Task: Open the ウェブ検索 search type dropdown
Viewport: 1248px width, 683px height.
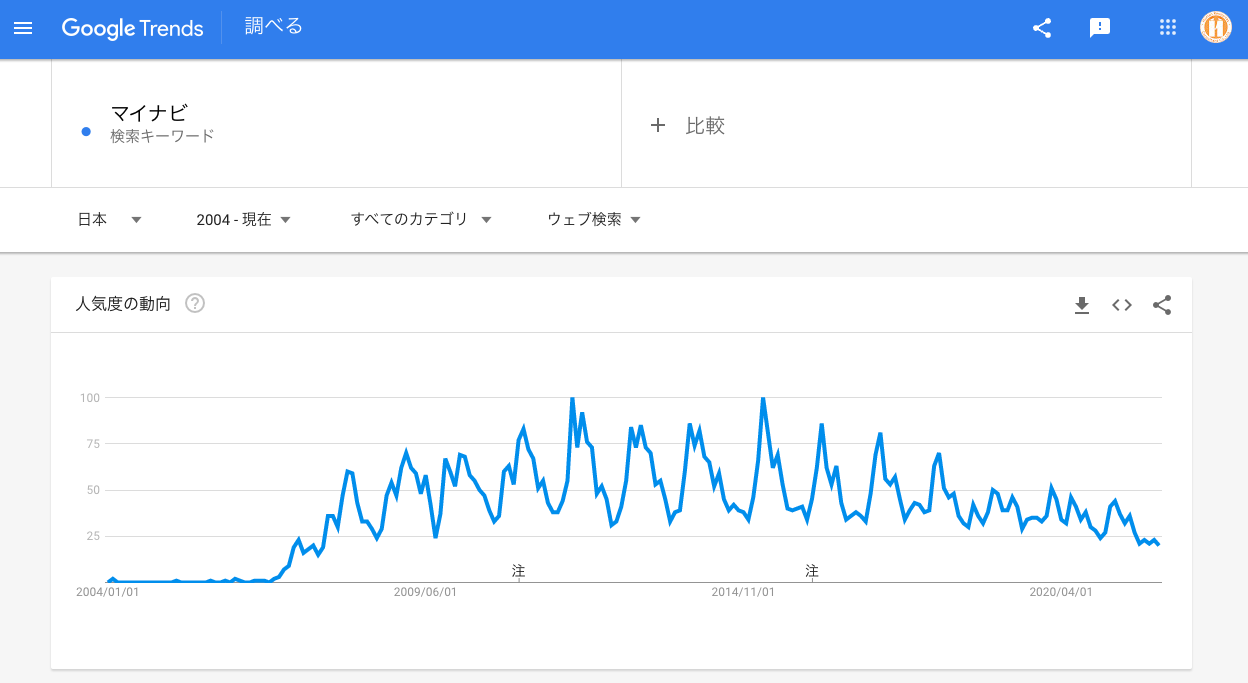Action: click(x=594, y=219)
